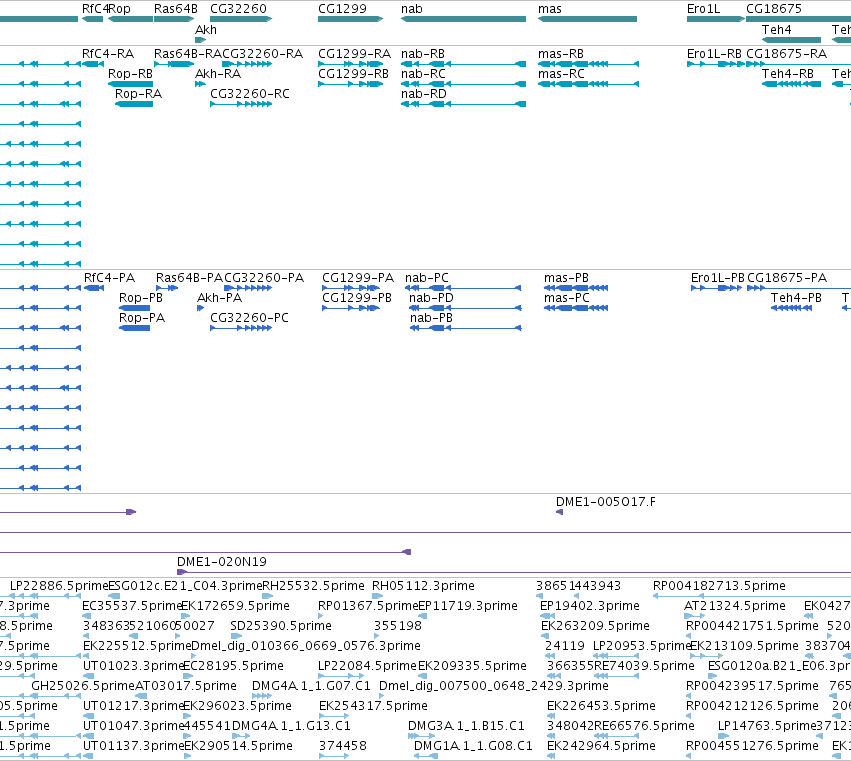Click the nab-RD transcript label
Viewport: 851px width, 761px height.
[x=424, y=94]
